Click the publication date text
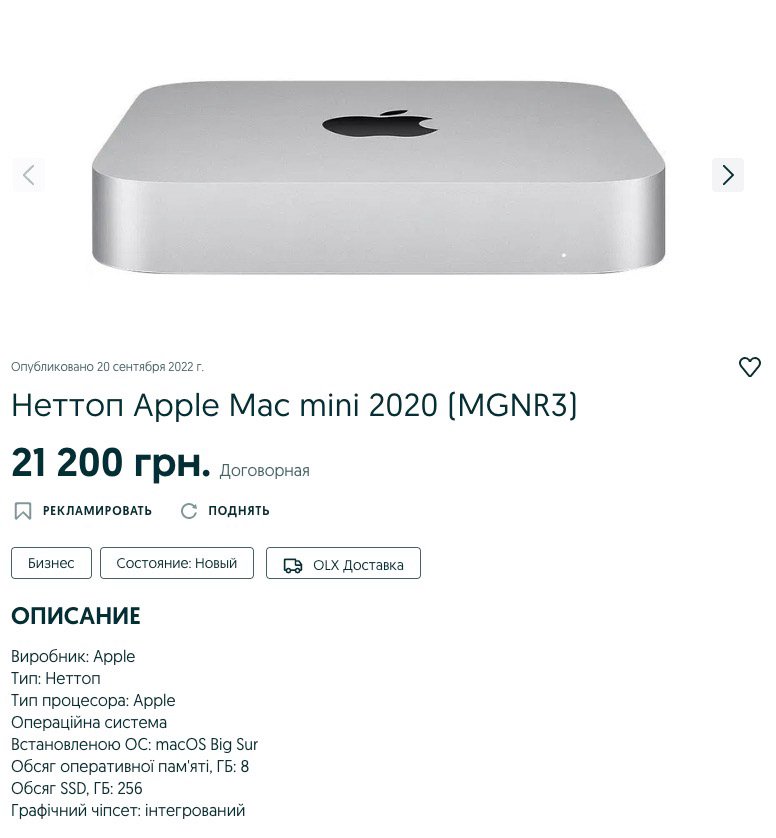This screenshot has width=776, height=838. tap(107, 367)
